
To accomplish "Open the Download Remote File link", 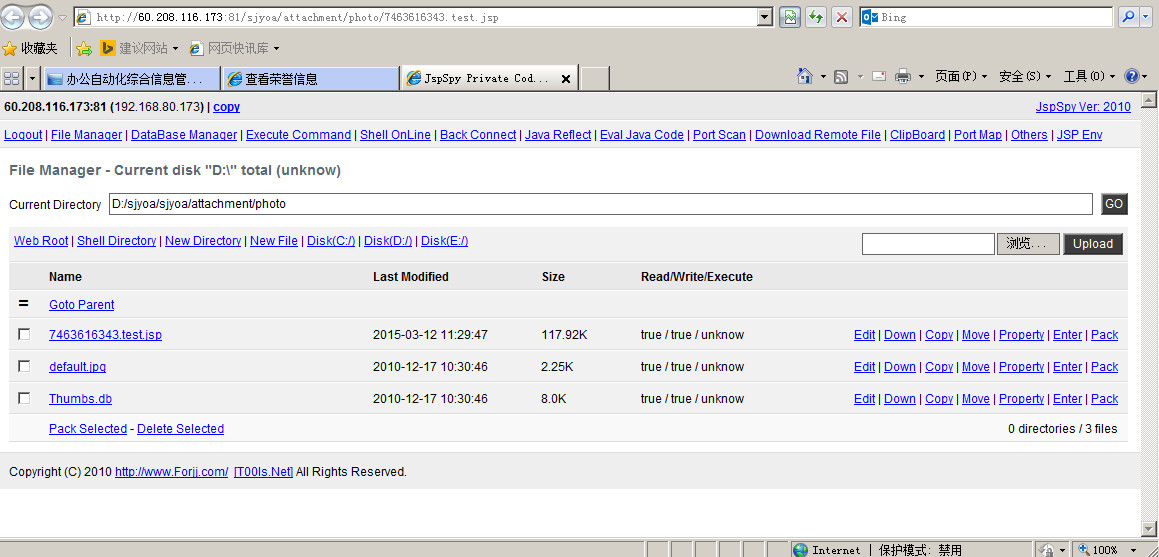I will (x=818, y=134).
